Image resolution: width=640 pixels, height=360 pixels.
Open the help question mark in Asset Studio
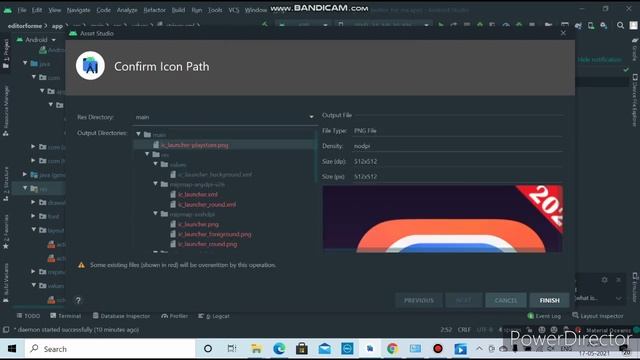(x=78, y=300)
